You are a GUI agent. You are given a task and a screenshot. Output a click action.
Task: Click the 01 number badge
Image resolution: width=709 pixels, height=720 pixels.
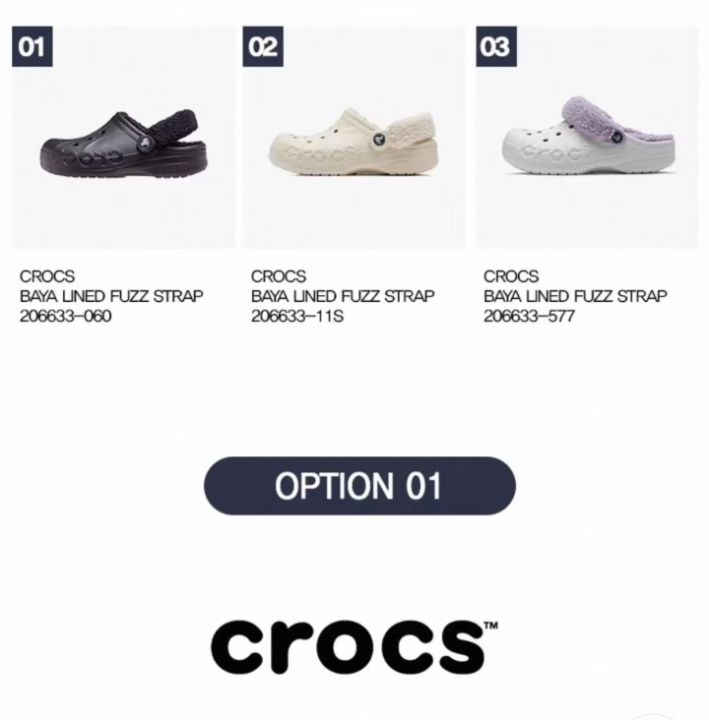coord(32,46)
